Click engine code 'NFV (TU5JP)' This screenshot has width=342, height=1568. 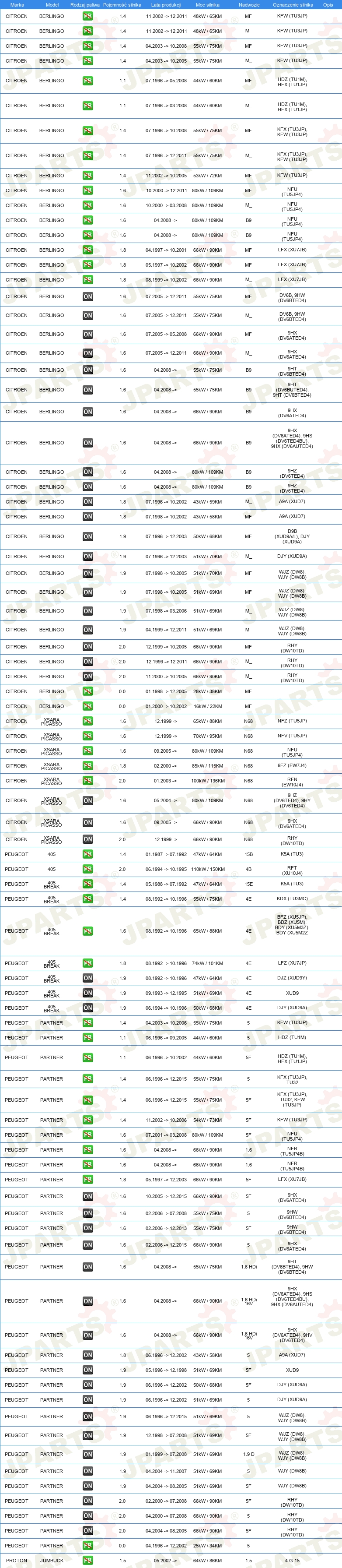[x=292, y=735]
